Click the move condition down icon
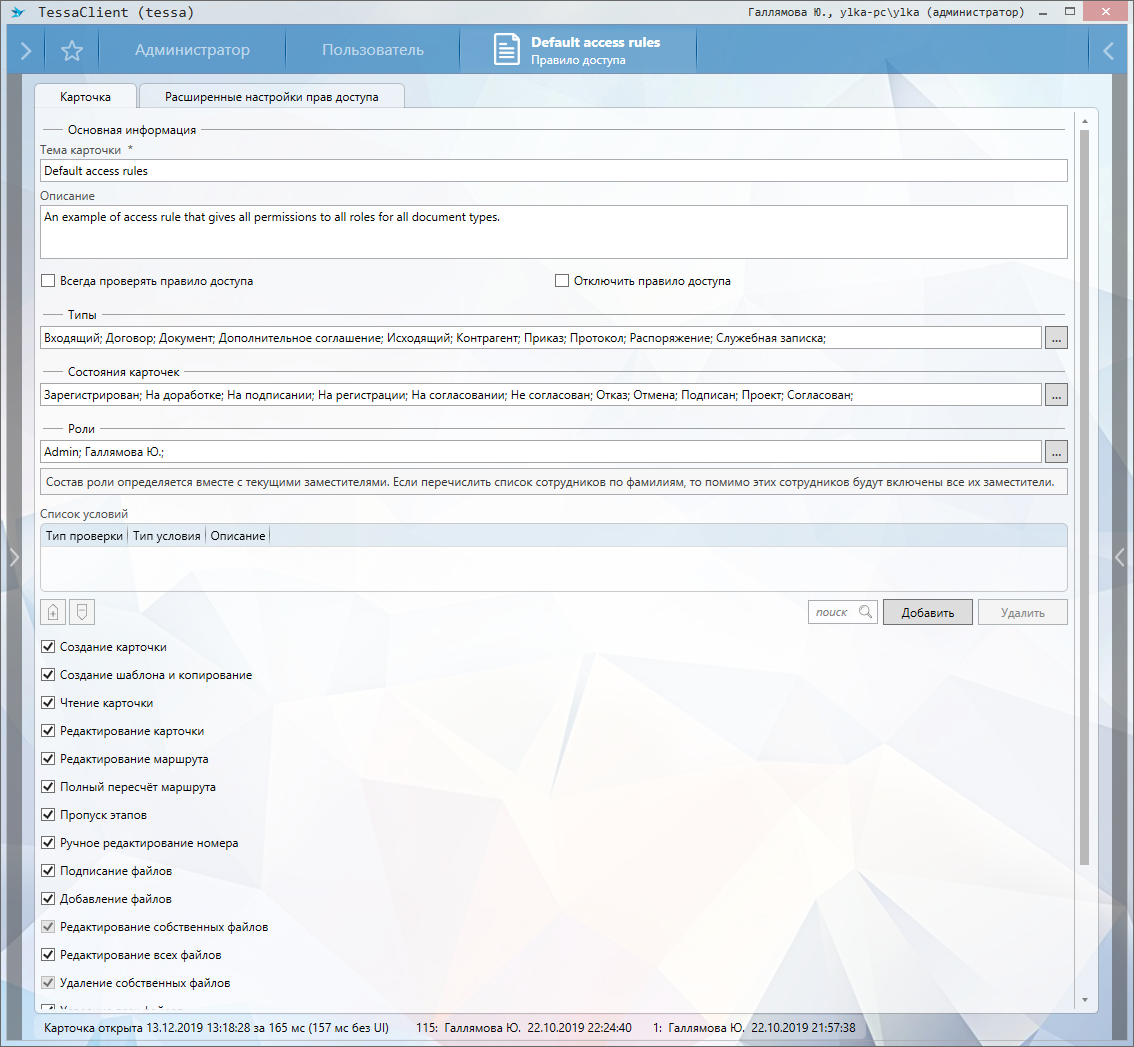 click(81, 612)
